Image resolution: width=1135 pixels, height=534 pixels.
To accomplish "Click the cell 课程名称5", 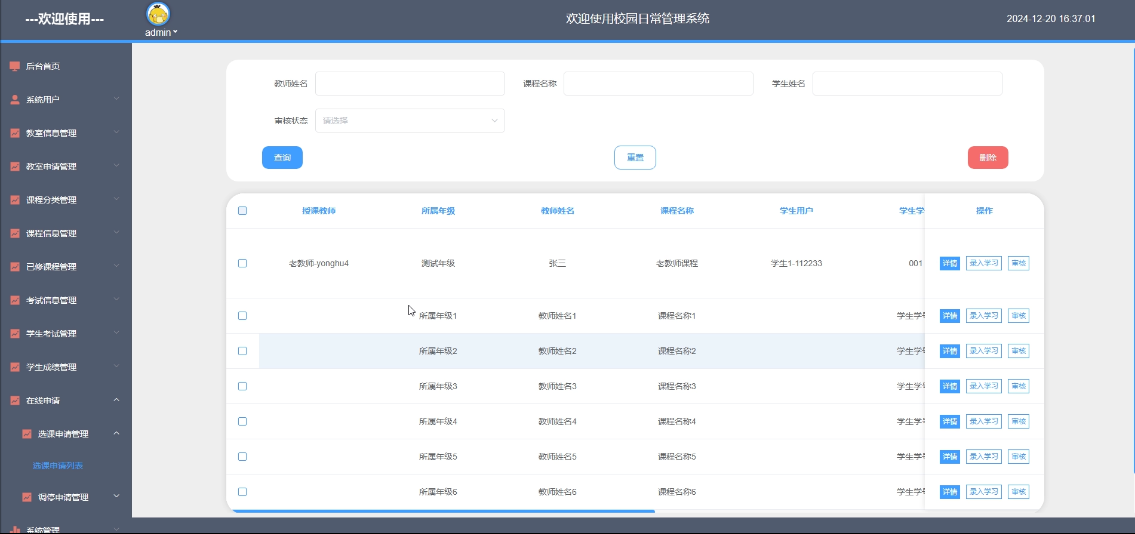I will point(677,457).
